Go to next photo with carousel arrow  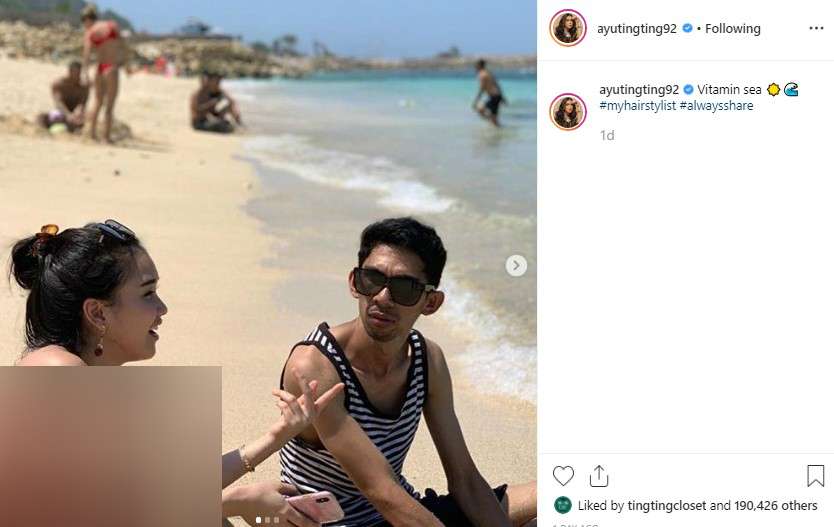[x=516, y=265]
